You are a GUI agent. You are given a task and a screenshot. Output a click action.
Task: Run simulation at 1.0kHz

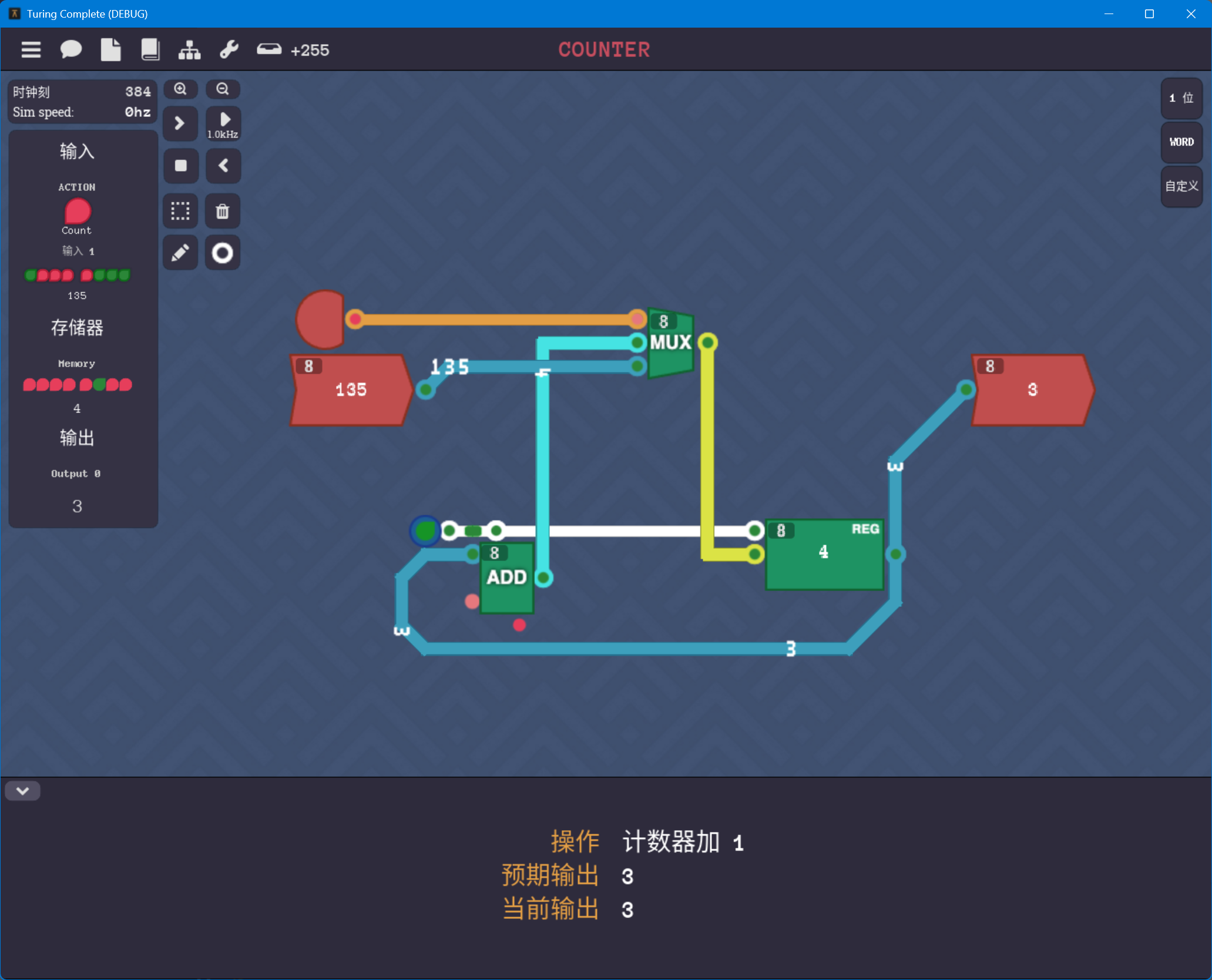223,123
